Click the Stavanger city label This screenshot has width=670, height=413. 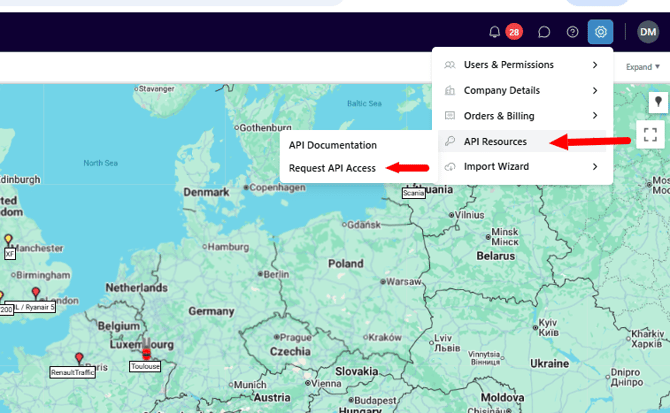(156, 89)
